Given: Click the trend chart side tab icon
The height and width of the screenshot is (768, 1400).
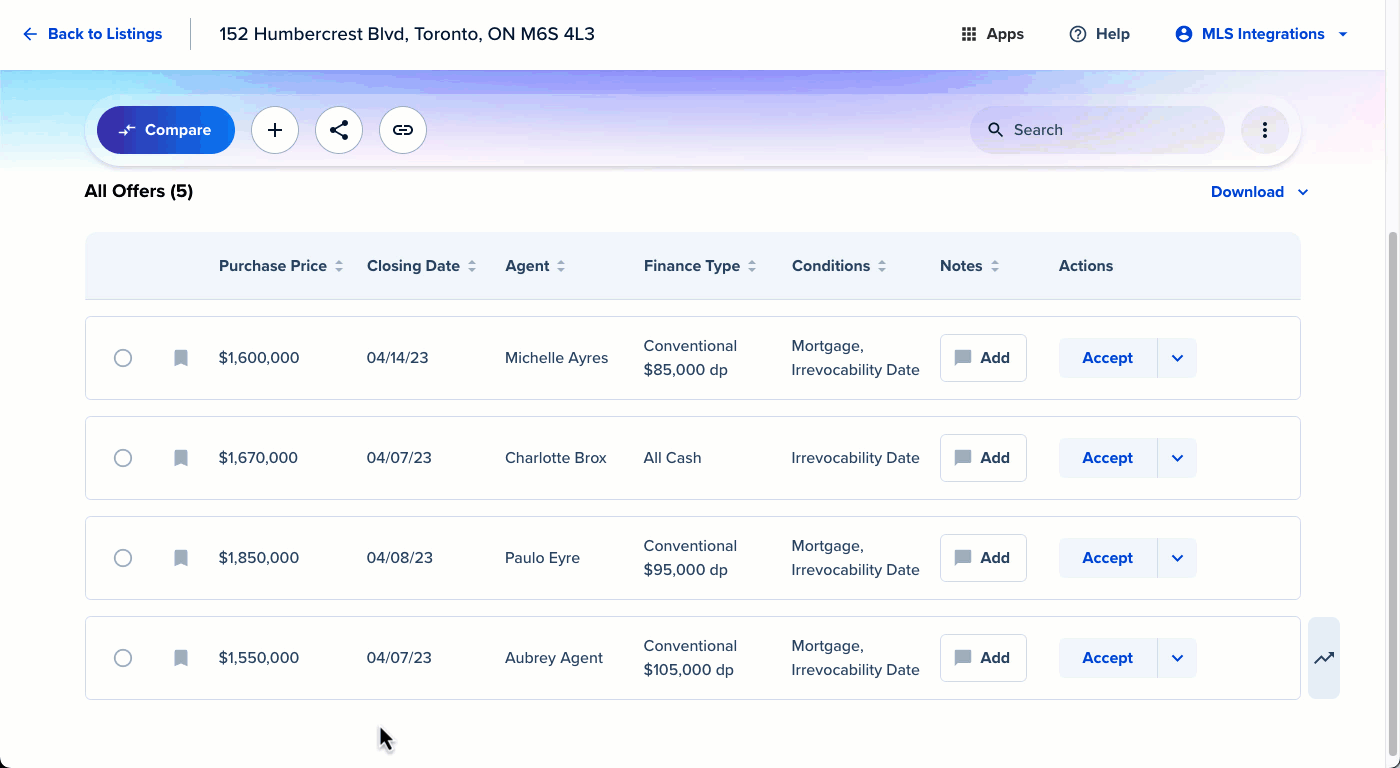Looking at the screenshot, I should (x=1324, y=658).
